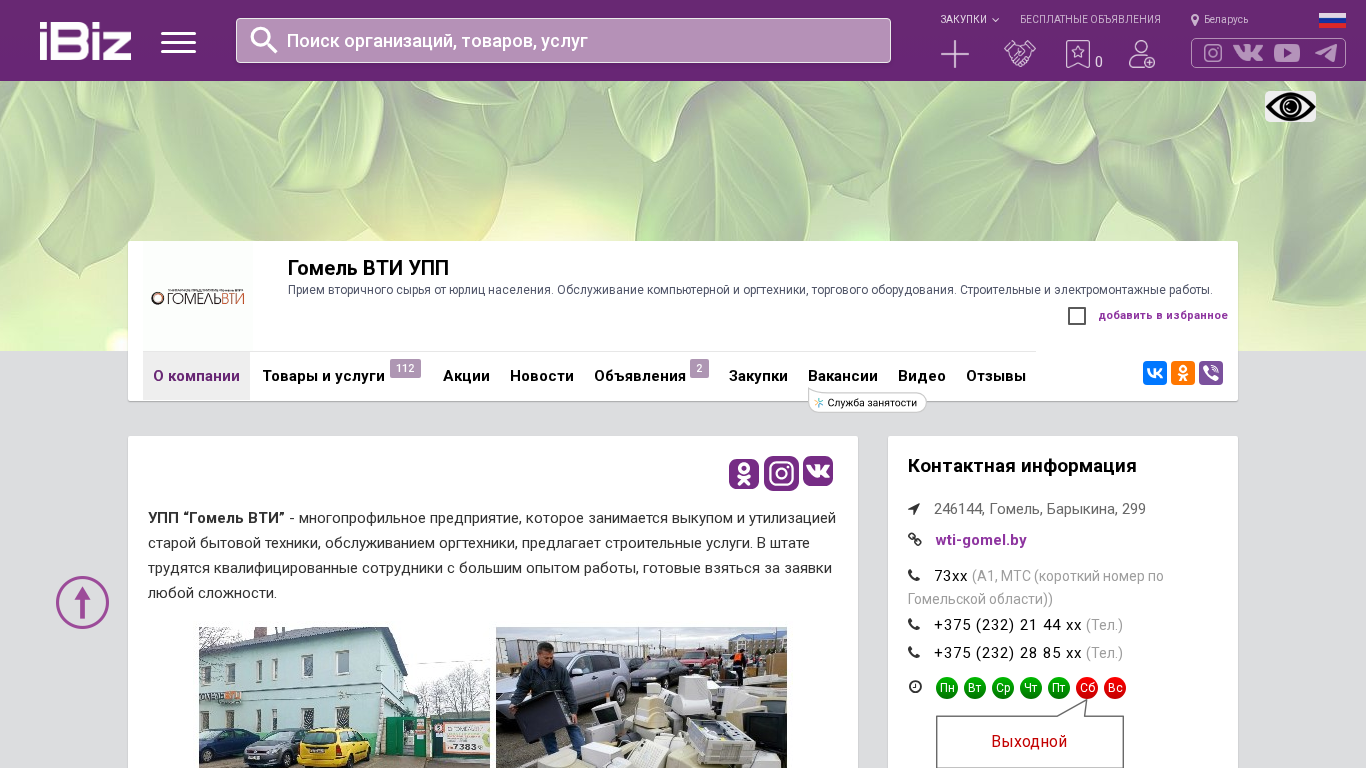The height and width of the screenshot is (768, 1366).
Task: Select the Ср weekday badge
Action: click(x=1003, y=688)
